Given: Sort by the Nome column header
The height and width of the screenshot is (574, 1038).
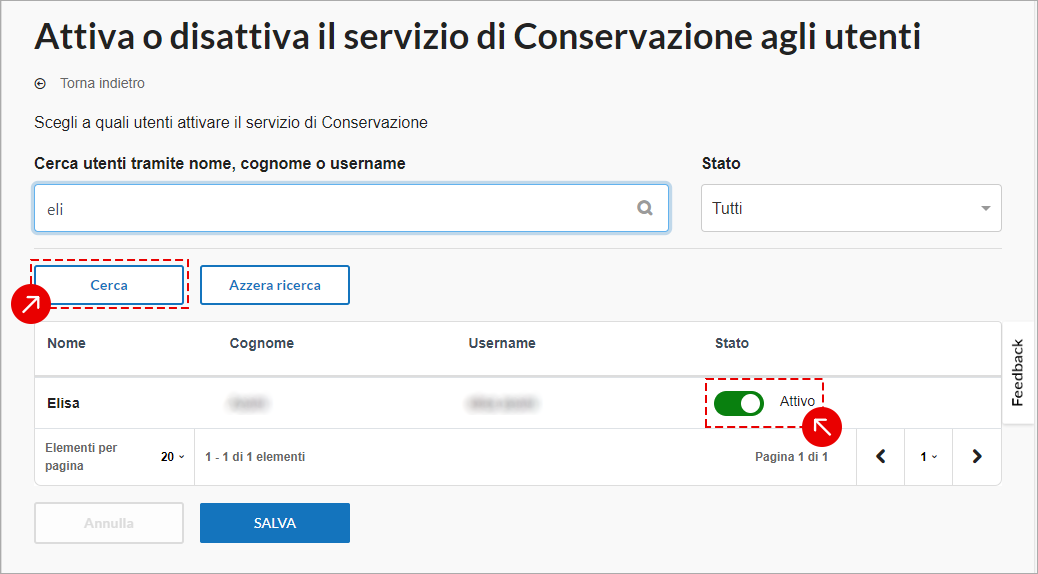Looking at the screenshot, I should (66, 343).
